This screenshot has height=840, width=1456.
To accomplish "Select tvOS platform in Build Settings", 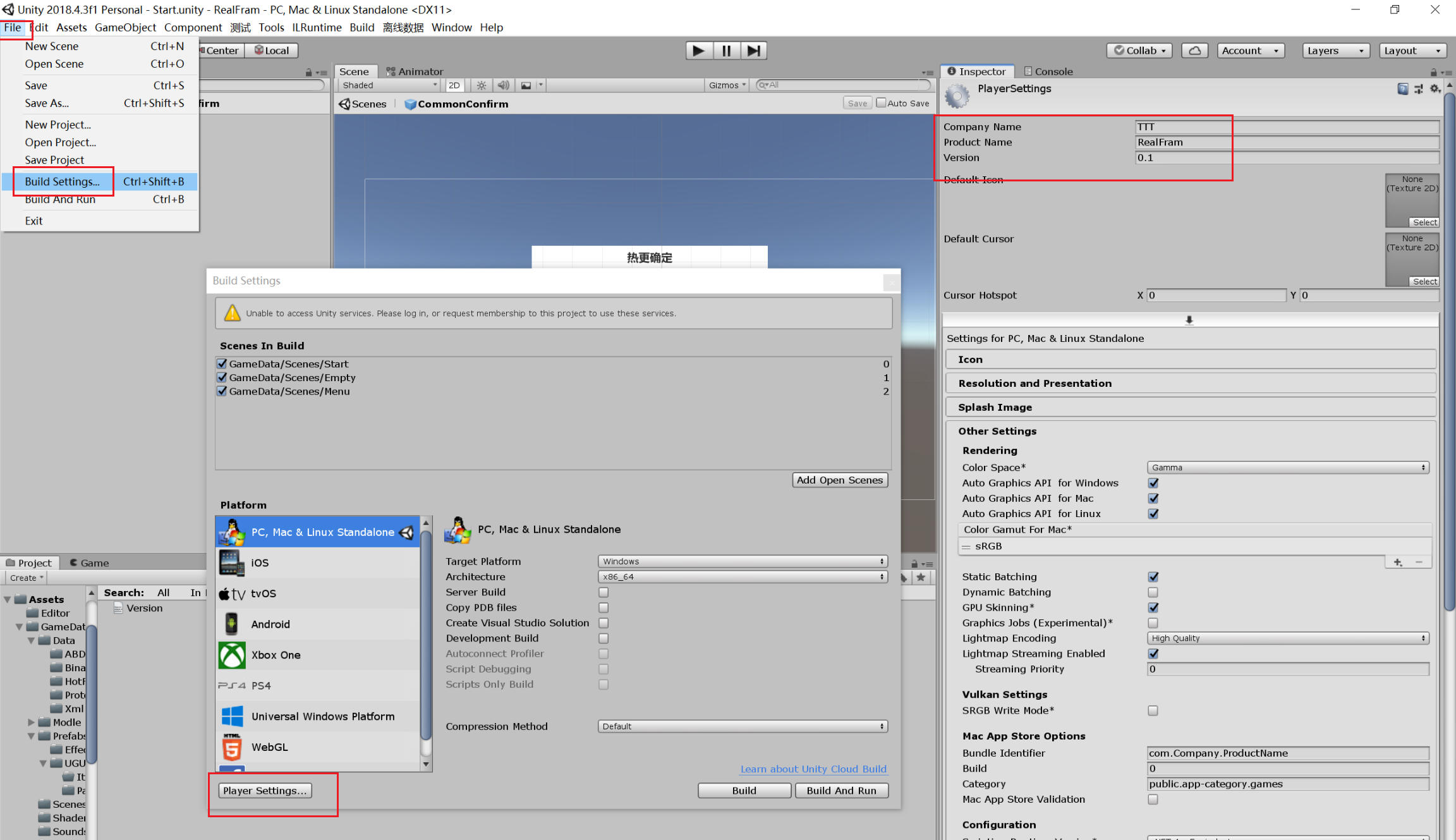I will (x=318, y=593).
